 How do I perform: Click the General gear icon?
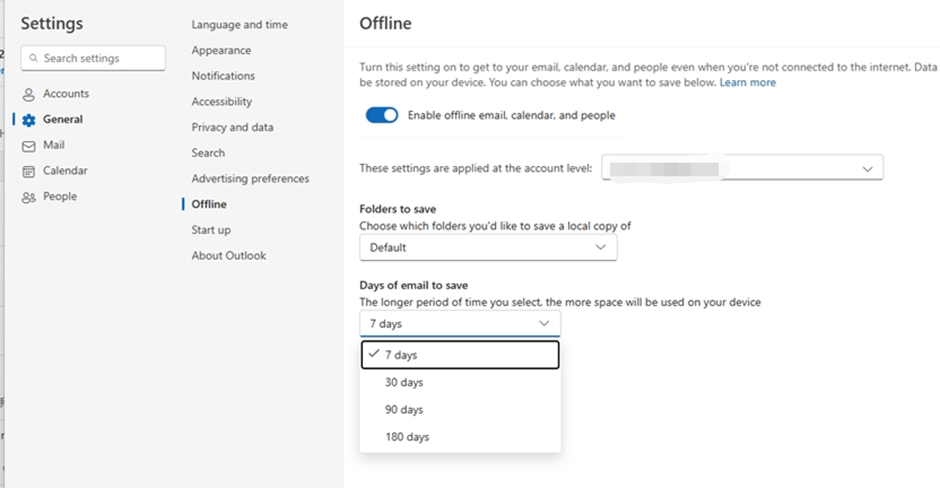[x=28, y=120]
